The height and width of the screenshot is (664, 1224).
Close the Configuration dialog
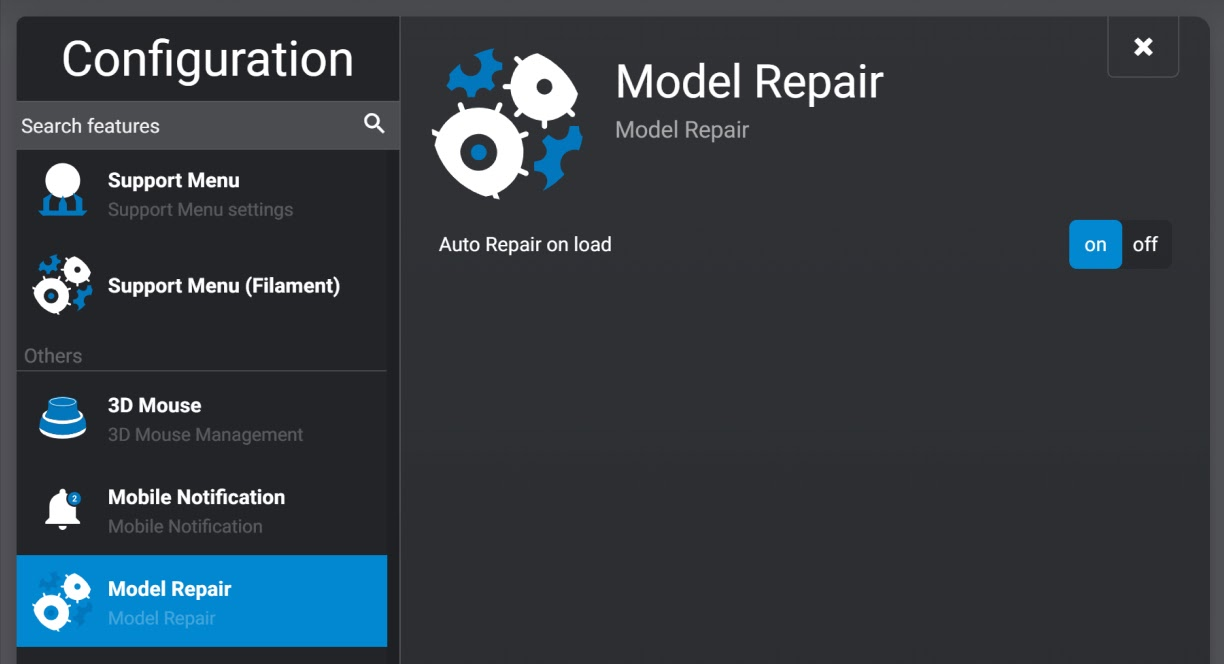[1142, 46]
